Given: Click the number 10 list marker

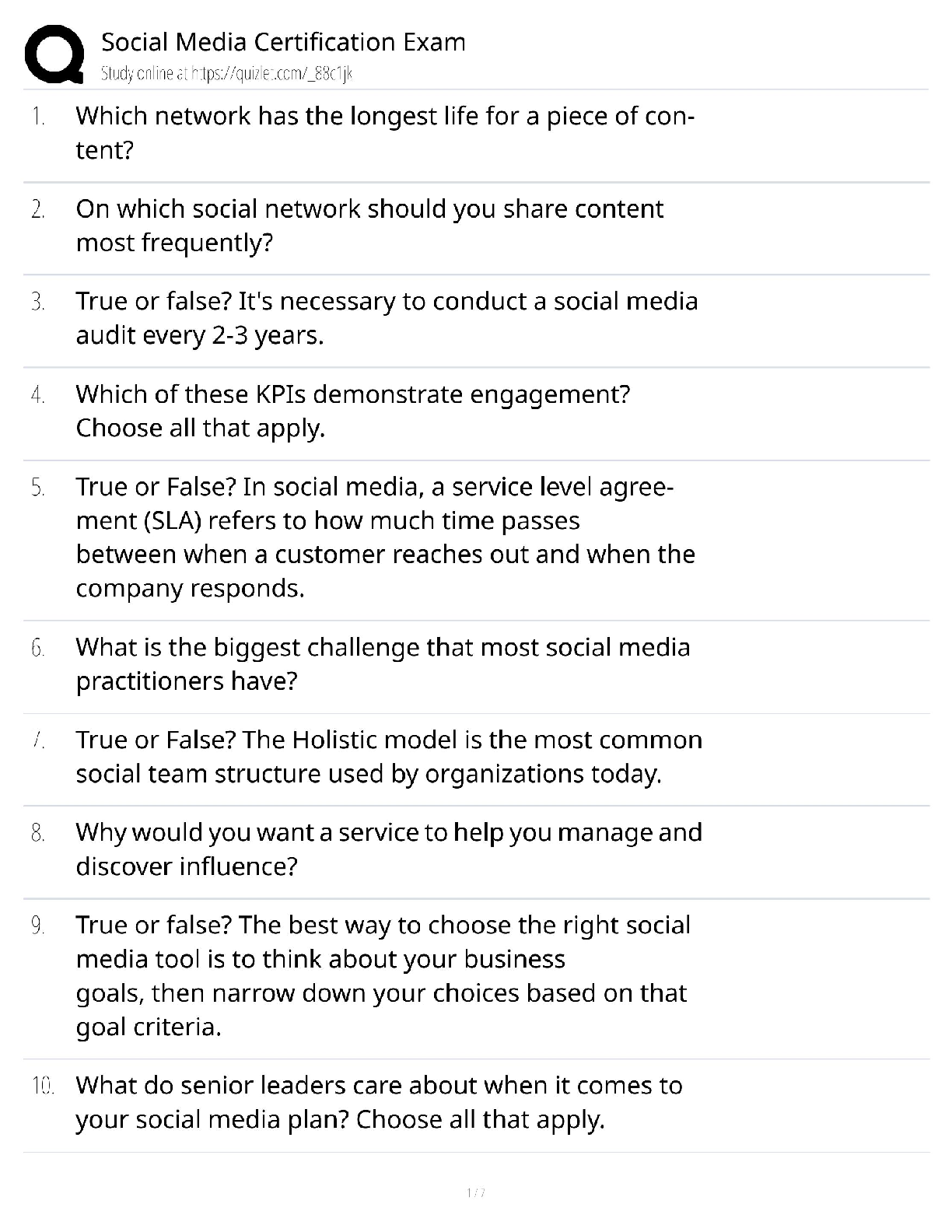Looking at the screenshot, I should pyautogui.click(x=43, y=1086).
